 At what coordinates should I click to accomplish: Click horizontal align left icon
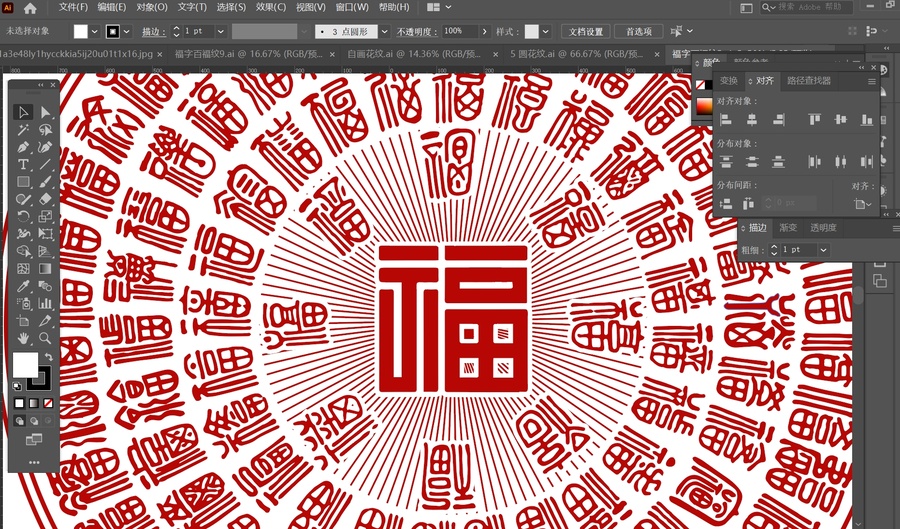[726, 119]
